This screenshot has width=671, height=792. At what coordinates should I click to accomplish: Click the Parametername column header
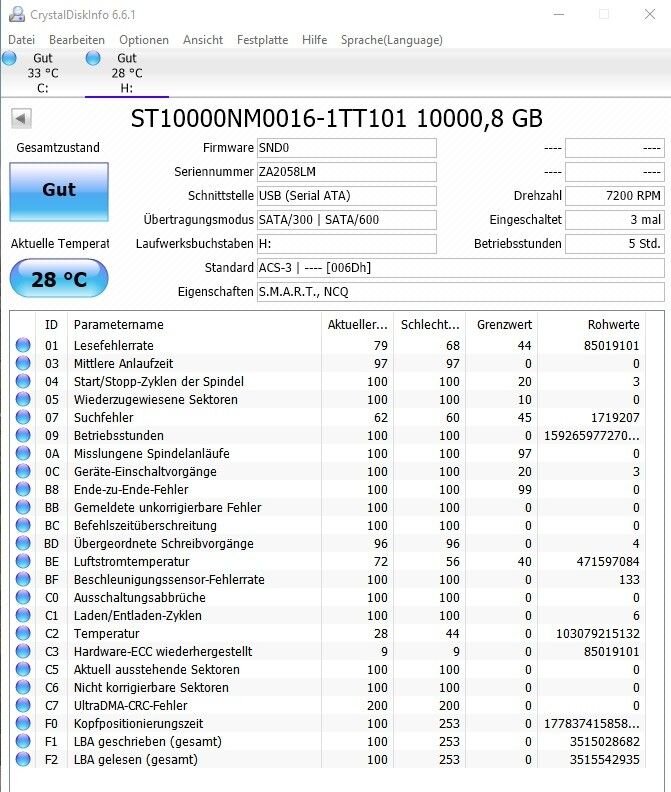pyautogui.click(x=194, y=325)
